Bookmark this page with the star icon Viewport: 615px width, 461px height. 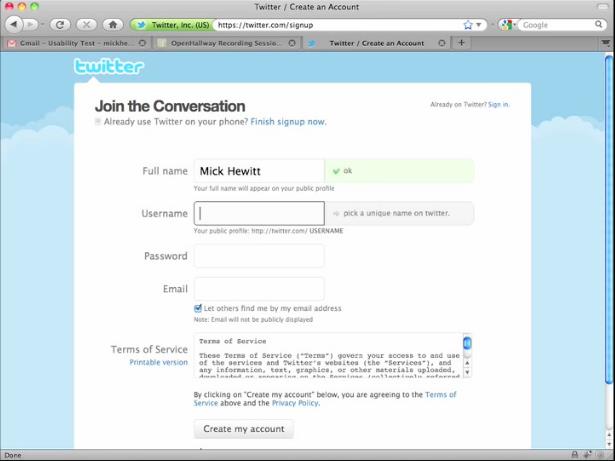[468, 25]
